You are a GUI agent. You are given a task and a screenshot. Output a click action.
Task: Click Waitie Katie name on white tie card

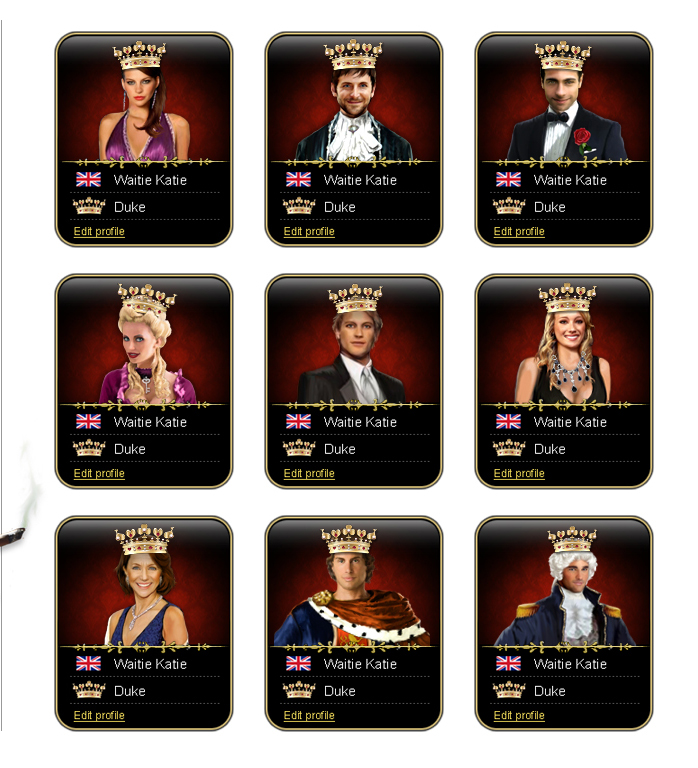(360, 422)
